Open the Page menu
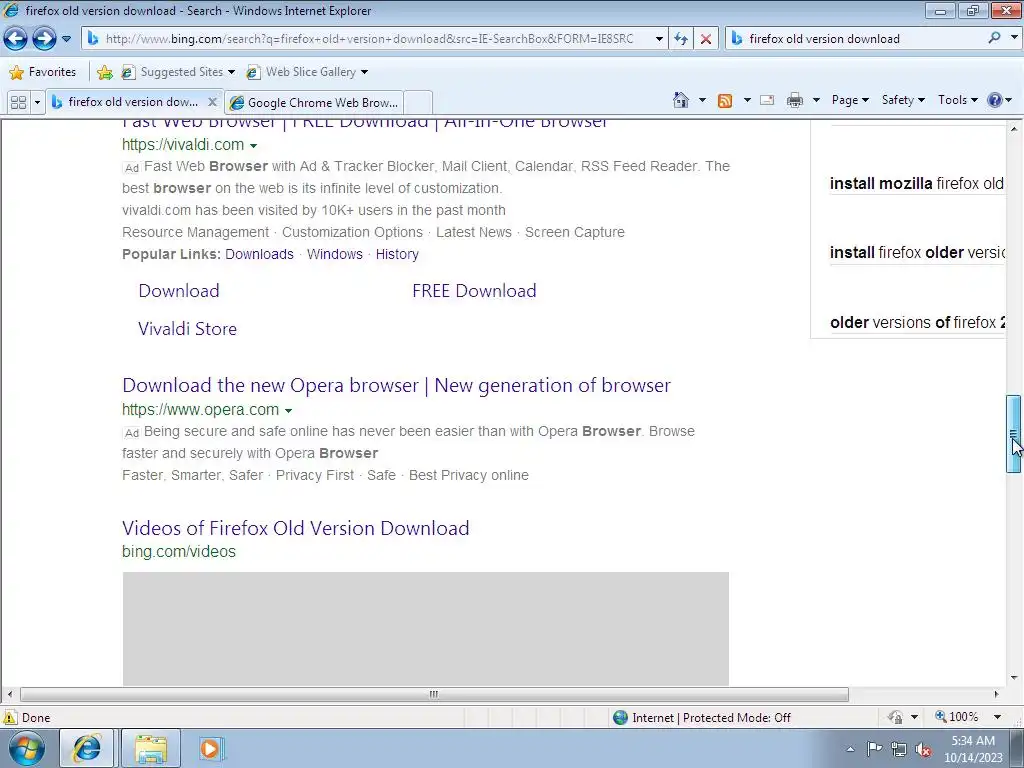This screenshot has width=1024, height=768. click(x=850, y=100)
